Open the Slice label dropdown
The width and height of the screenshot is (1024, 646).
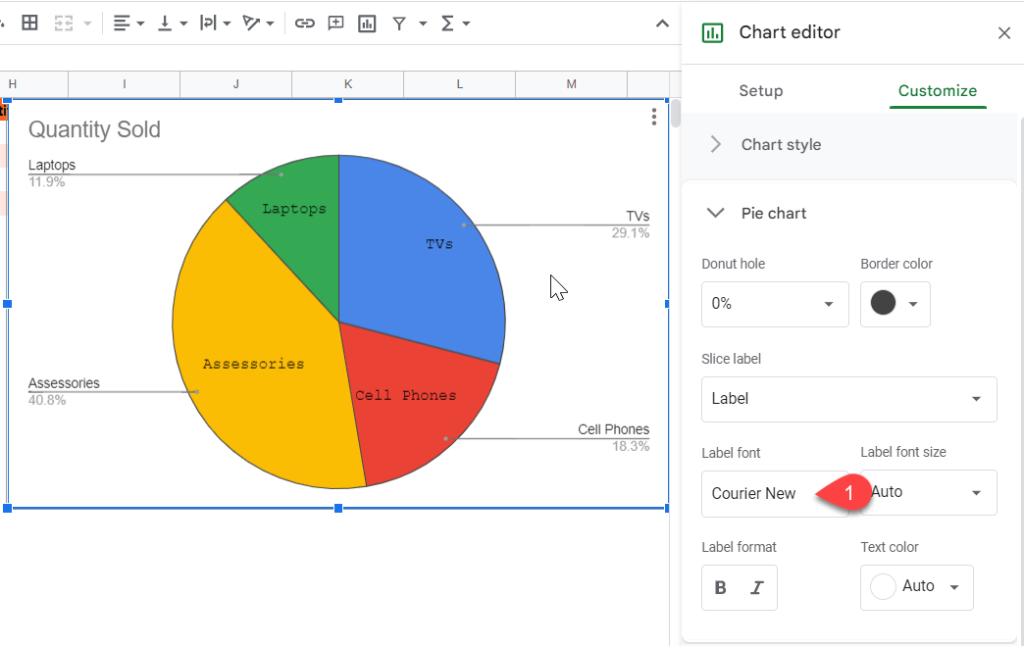(x=849, y=398)
